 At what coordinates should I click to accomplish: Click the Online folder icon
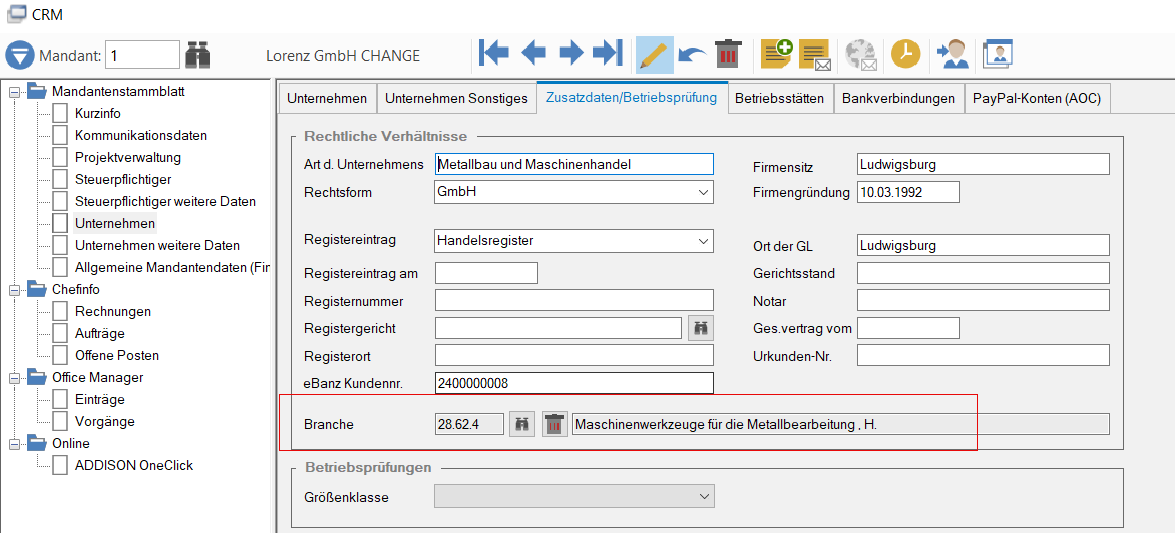(x=37, y=443)
